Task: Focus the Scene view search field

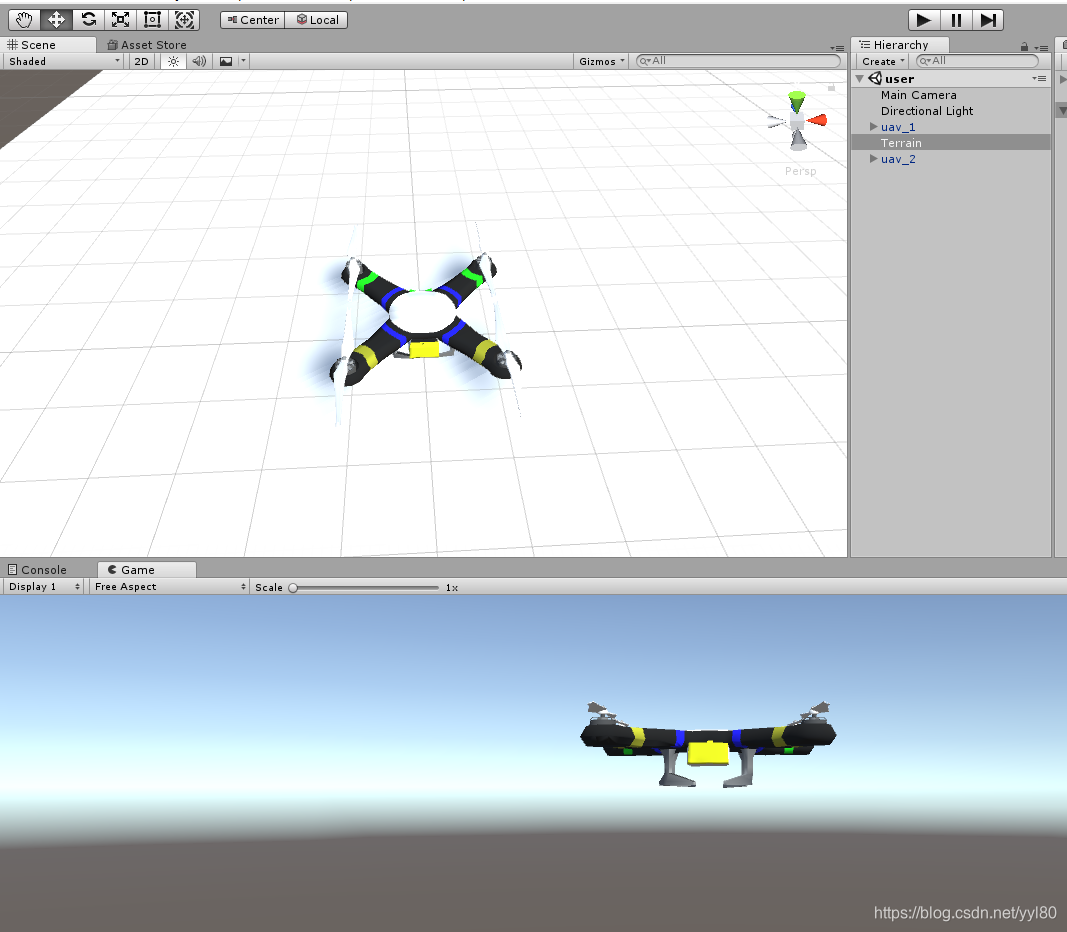Action: pos(738,61)
